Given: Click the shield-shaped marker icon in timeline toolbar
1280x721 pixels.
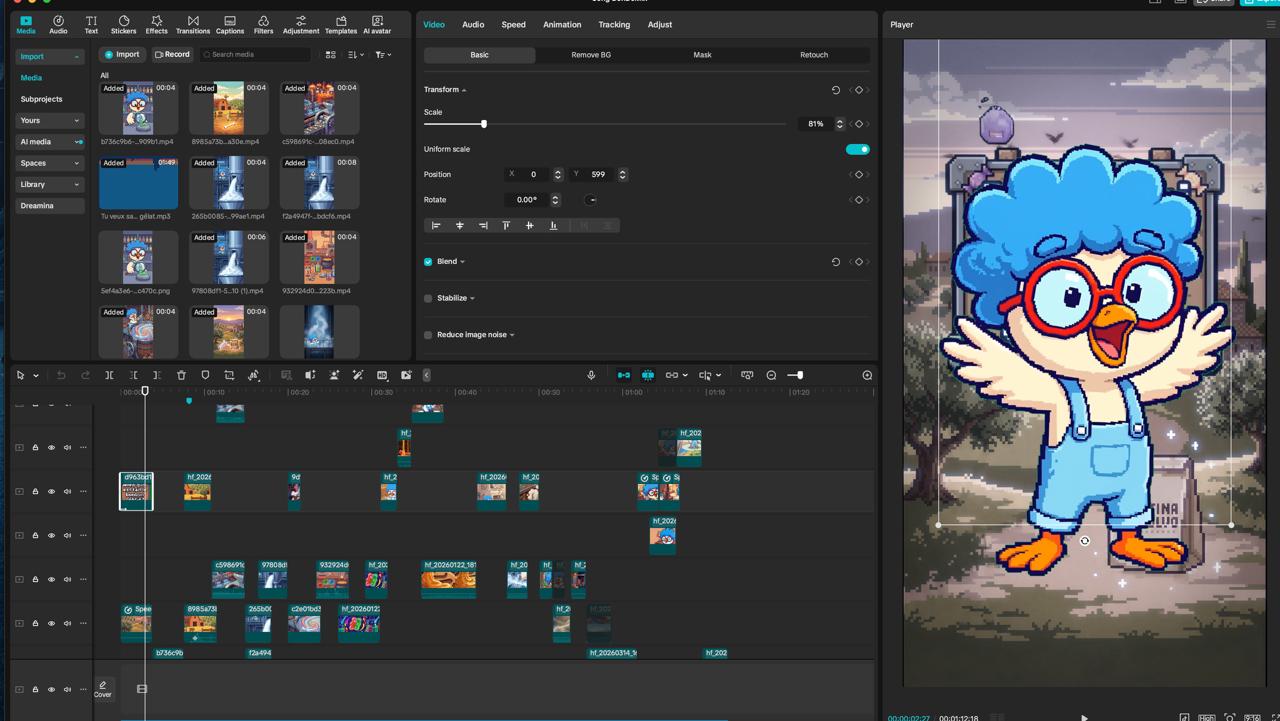Looking at the screenshot, I should (205, 375).
